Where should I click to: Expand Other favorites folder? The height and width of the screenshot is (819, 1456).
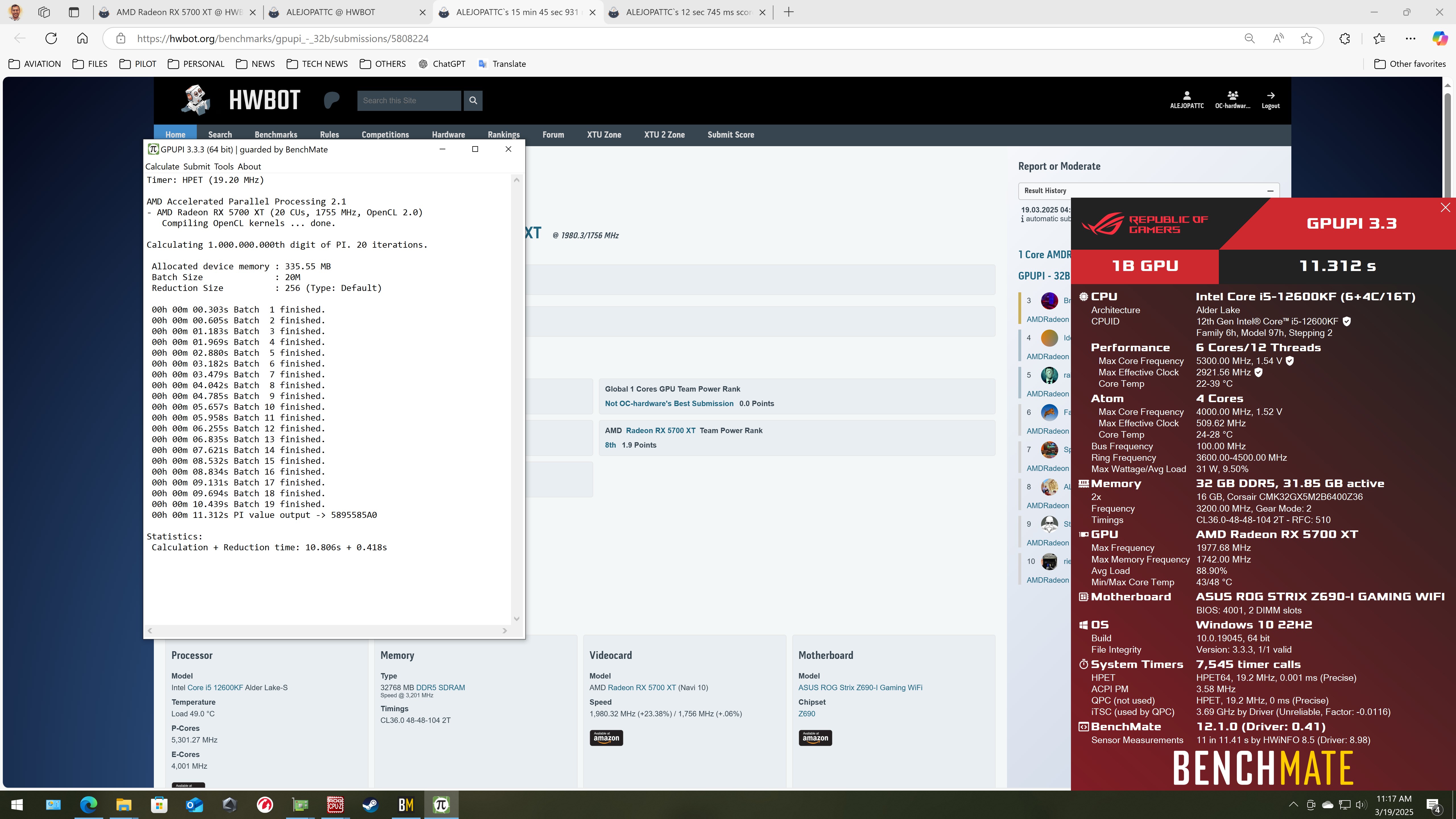1410,64
